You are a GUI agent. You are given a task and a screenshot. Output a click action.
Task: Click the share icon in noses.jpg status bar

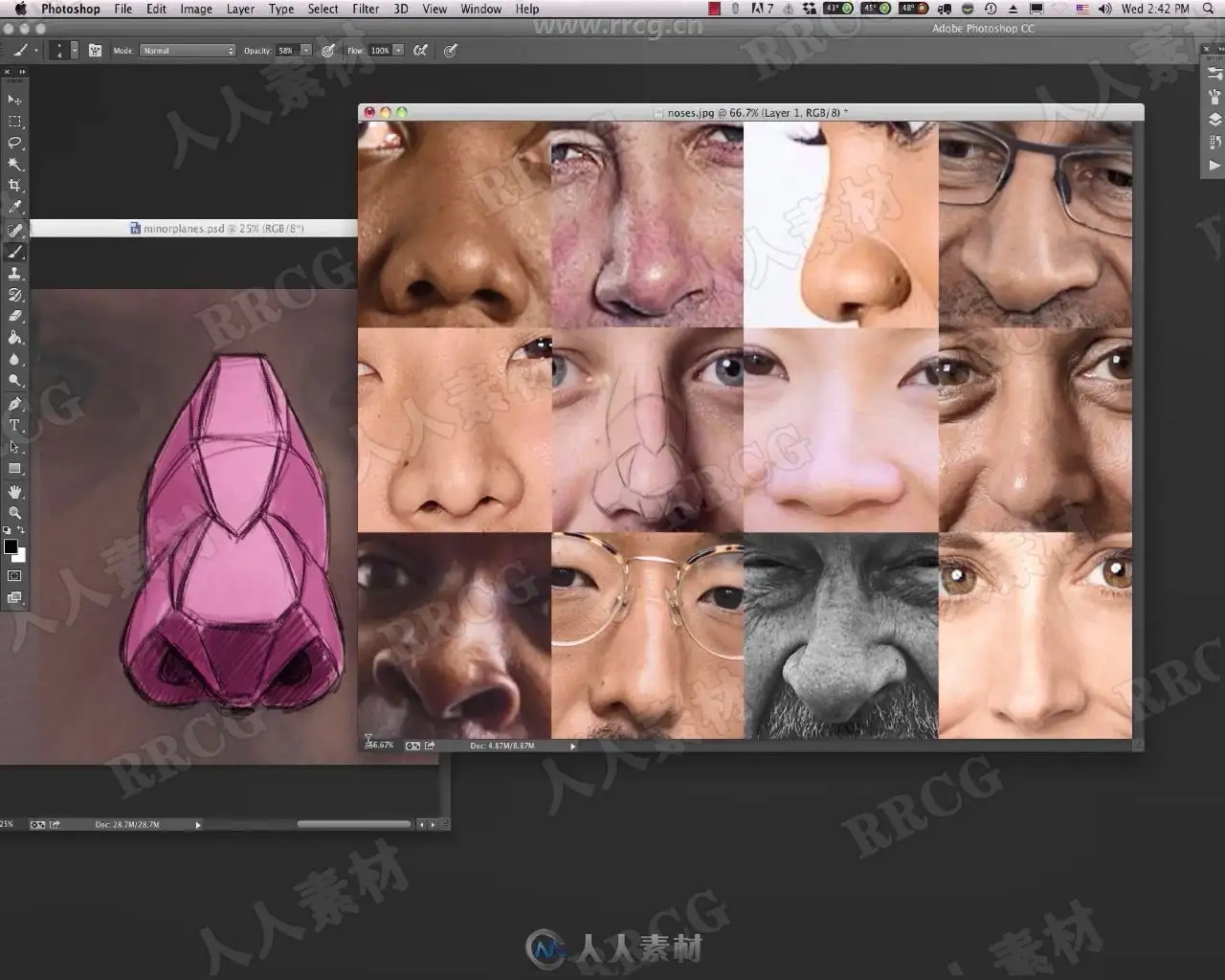click(x=430, y=746)
